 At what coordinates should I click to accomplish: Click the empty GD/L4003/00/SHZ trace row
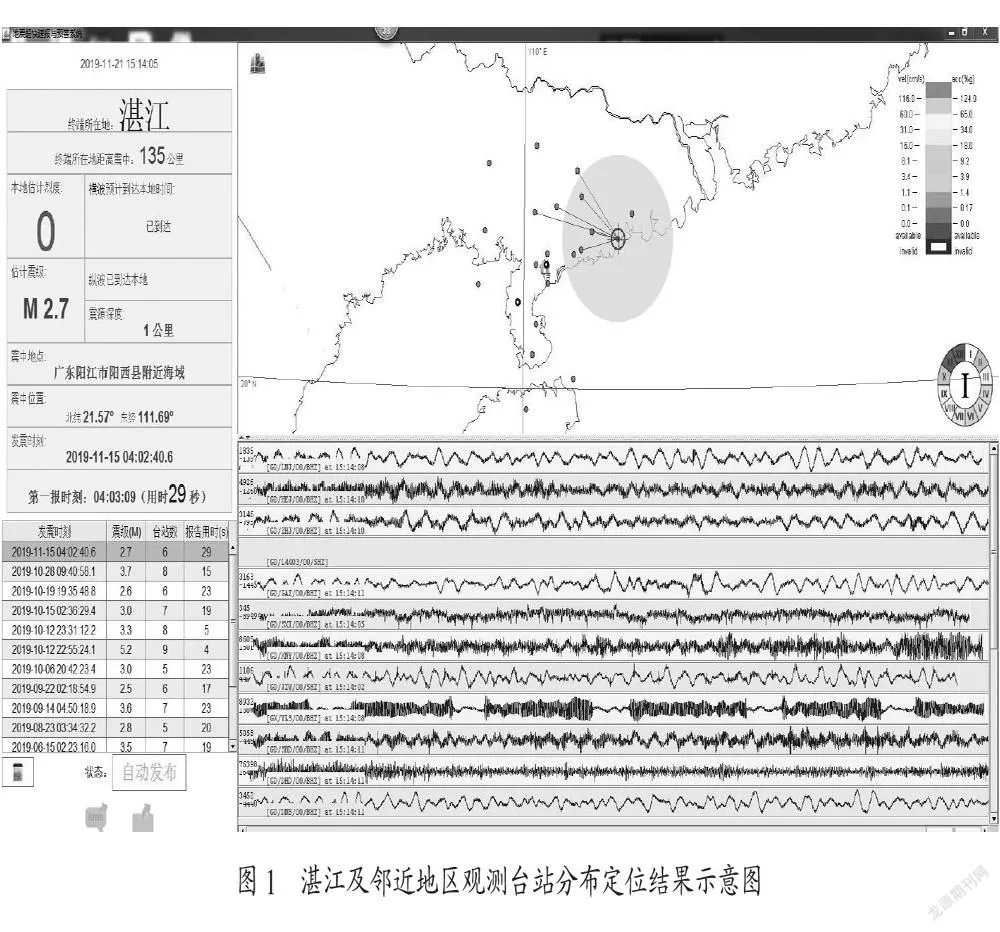pos(614,551)
